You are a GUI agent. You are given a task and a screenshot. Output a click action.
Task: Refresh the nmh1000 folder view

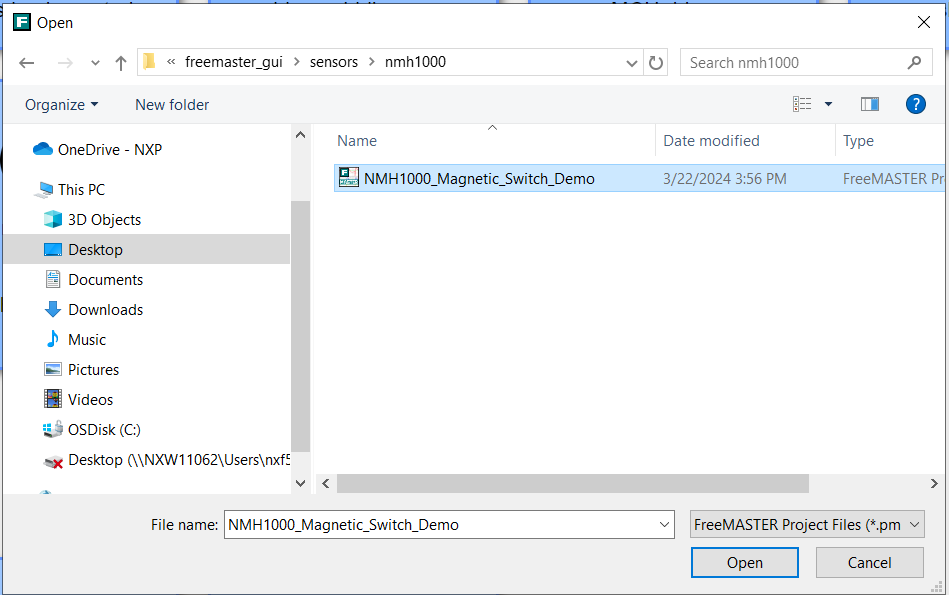click(x=655, y=63)
